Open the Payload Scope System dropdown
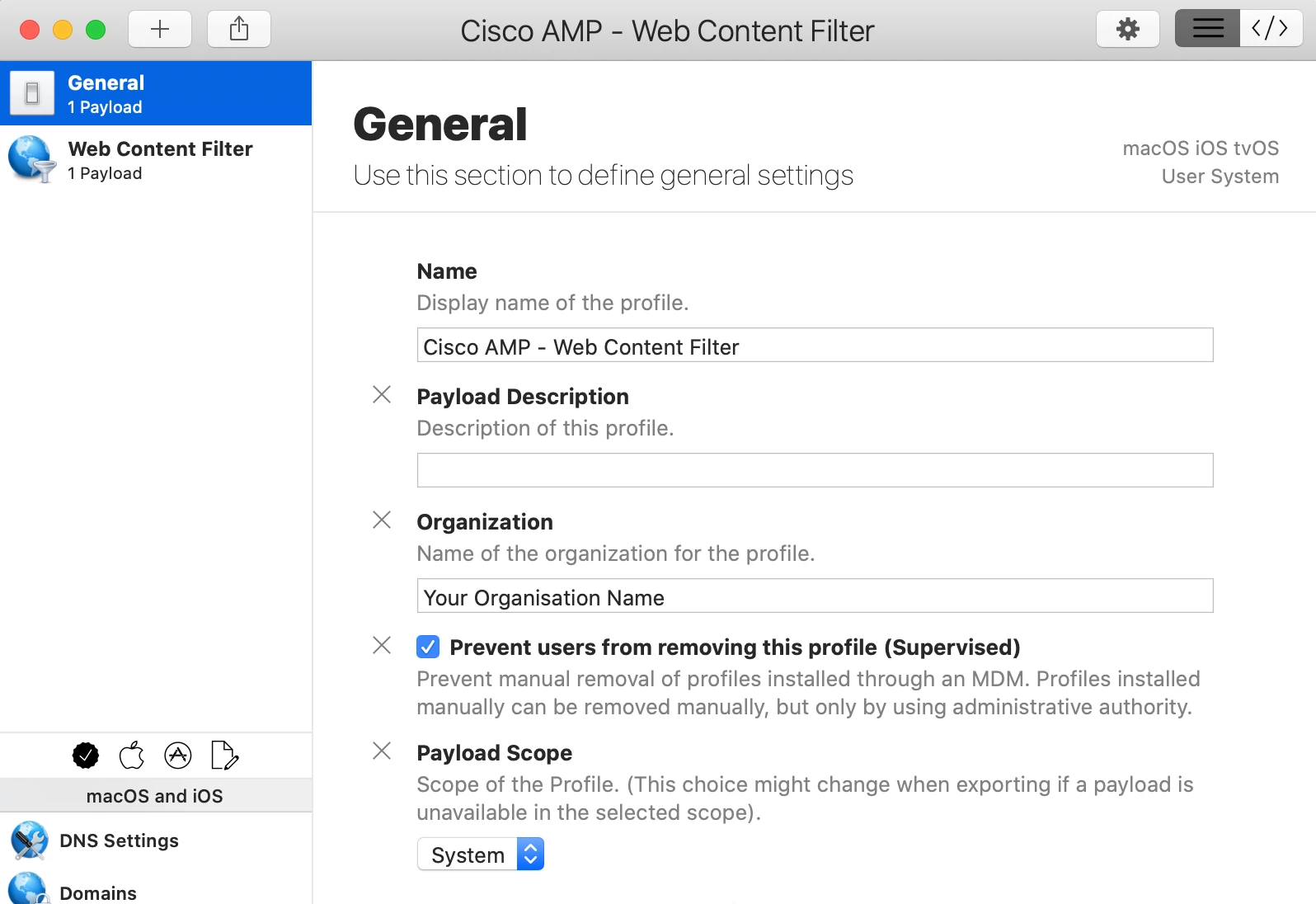Viewport: 1316px width, 904px height. tap(481, 855)
